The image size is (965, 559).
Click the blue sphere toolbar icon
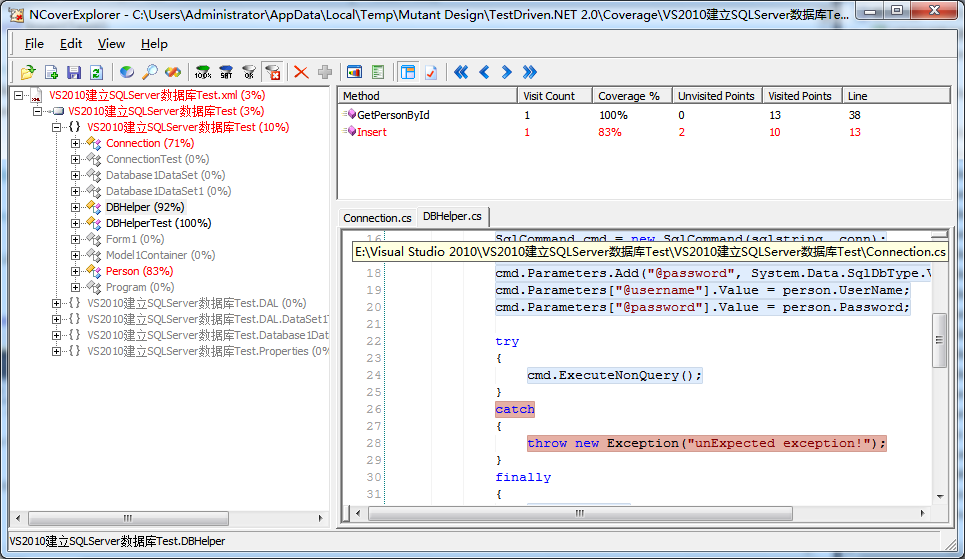127,73
